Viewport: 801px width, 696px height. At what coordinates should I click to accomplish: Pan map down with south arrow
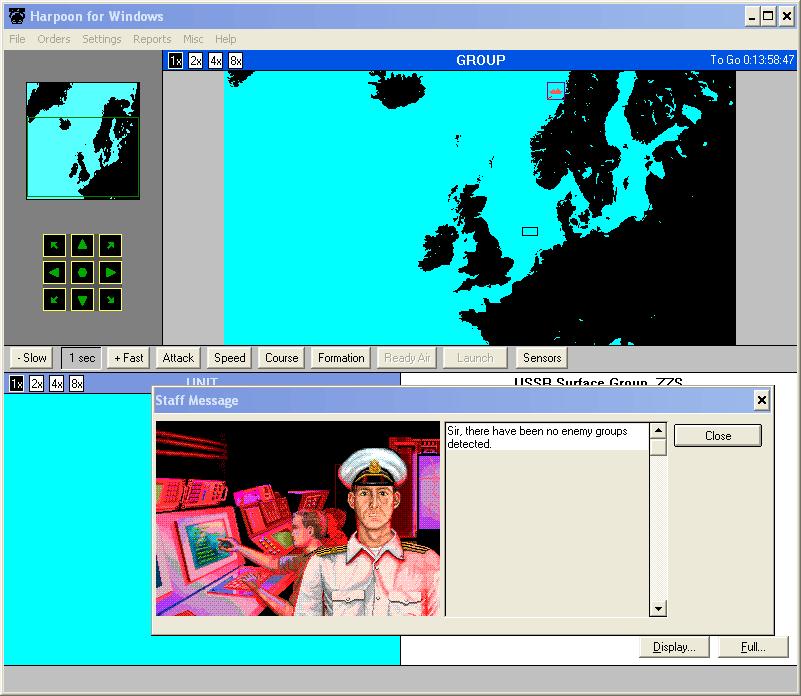82,299
